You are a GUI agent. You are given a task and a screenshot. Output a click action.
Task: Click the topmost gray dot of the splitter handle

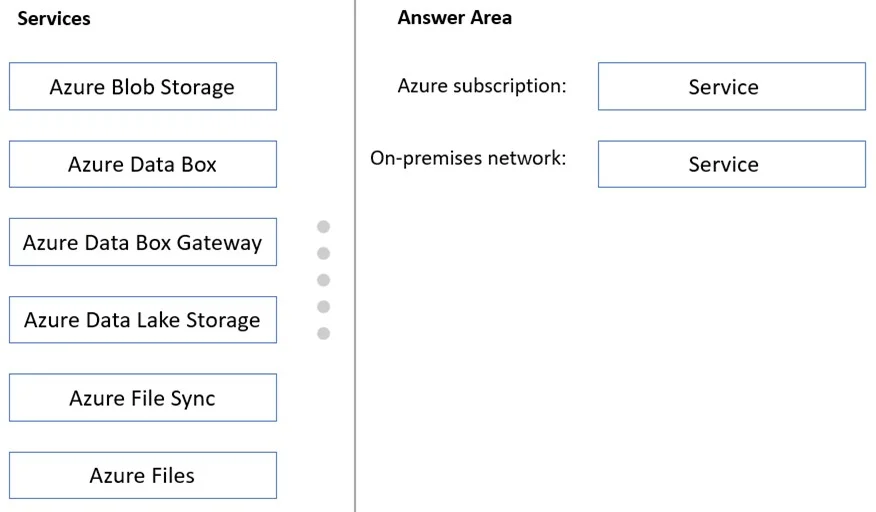(x=323, y=226)
